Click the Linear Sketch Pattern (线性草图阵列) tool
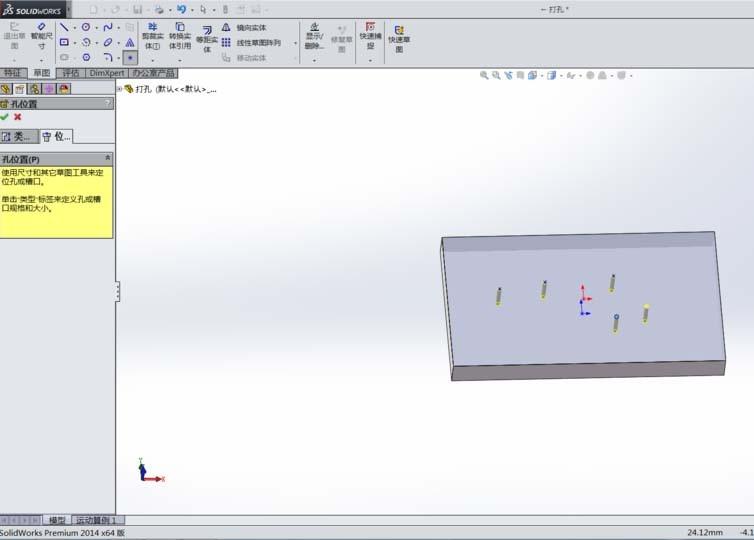 coord(251,43)
